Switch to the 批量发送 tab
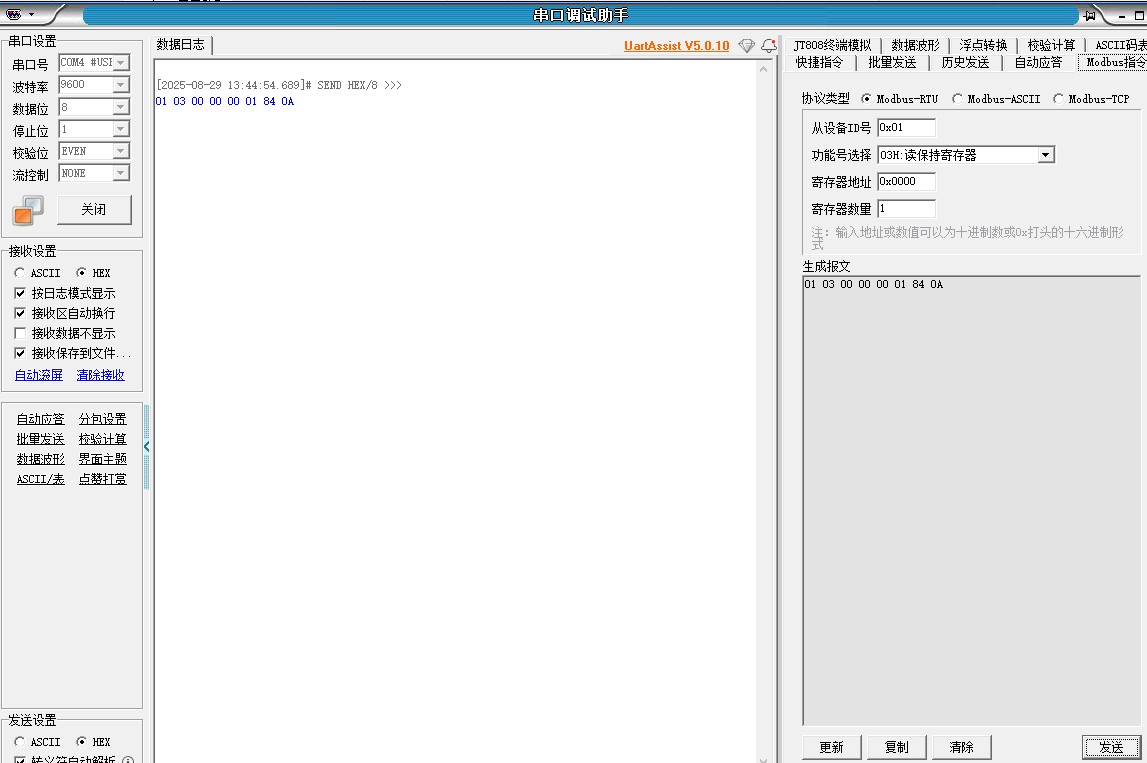The width and height of the screenshot is (1147, 763). click(892, 62)
